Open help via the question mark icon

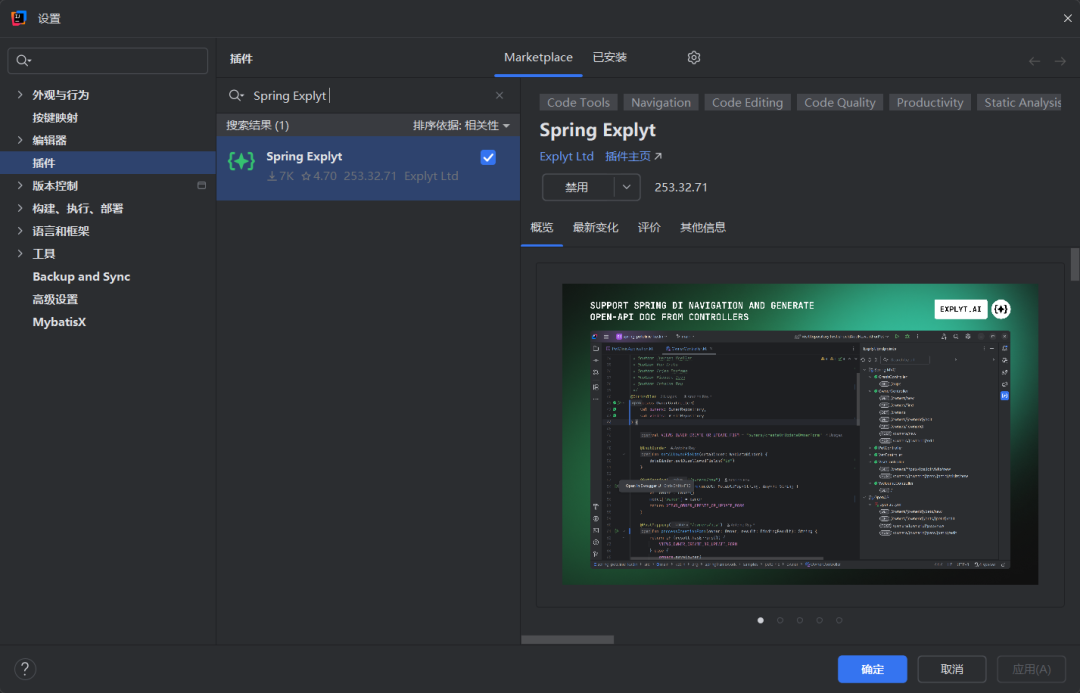(25, 668)
